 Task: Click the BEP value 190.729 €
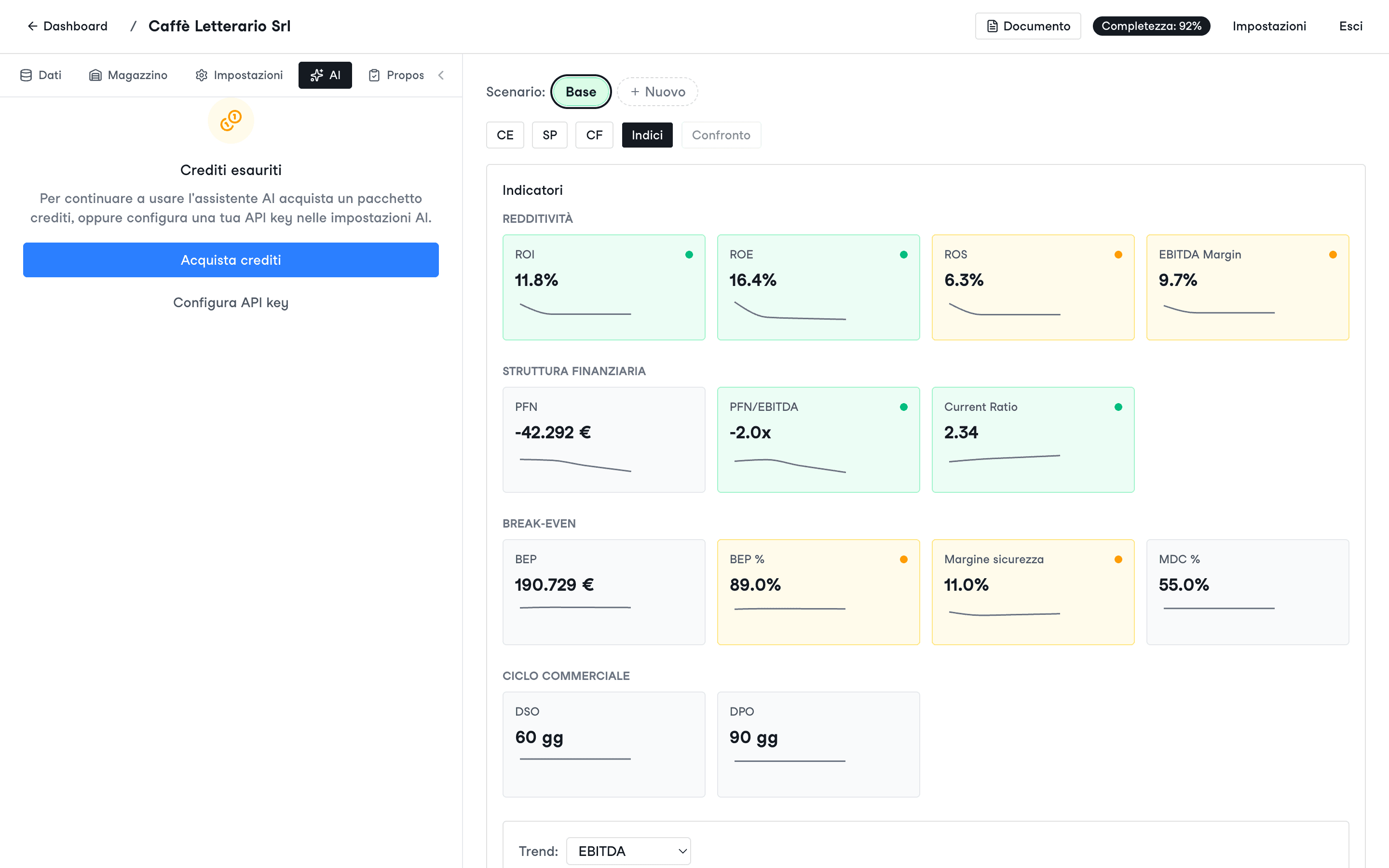[x=554, y=585]
